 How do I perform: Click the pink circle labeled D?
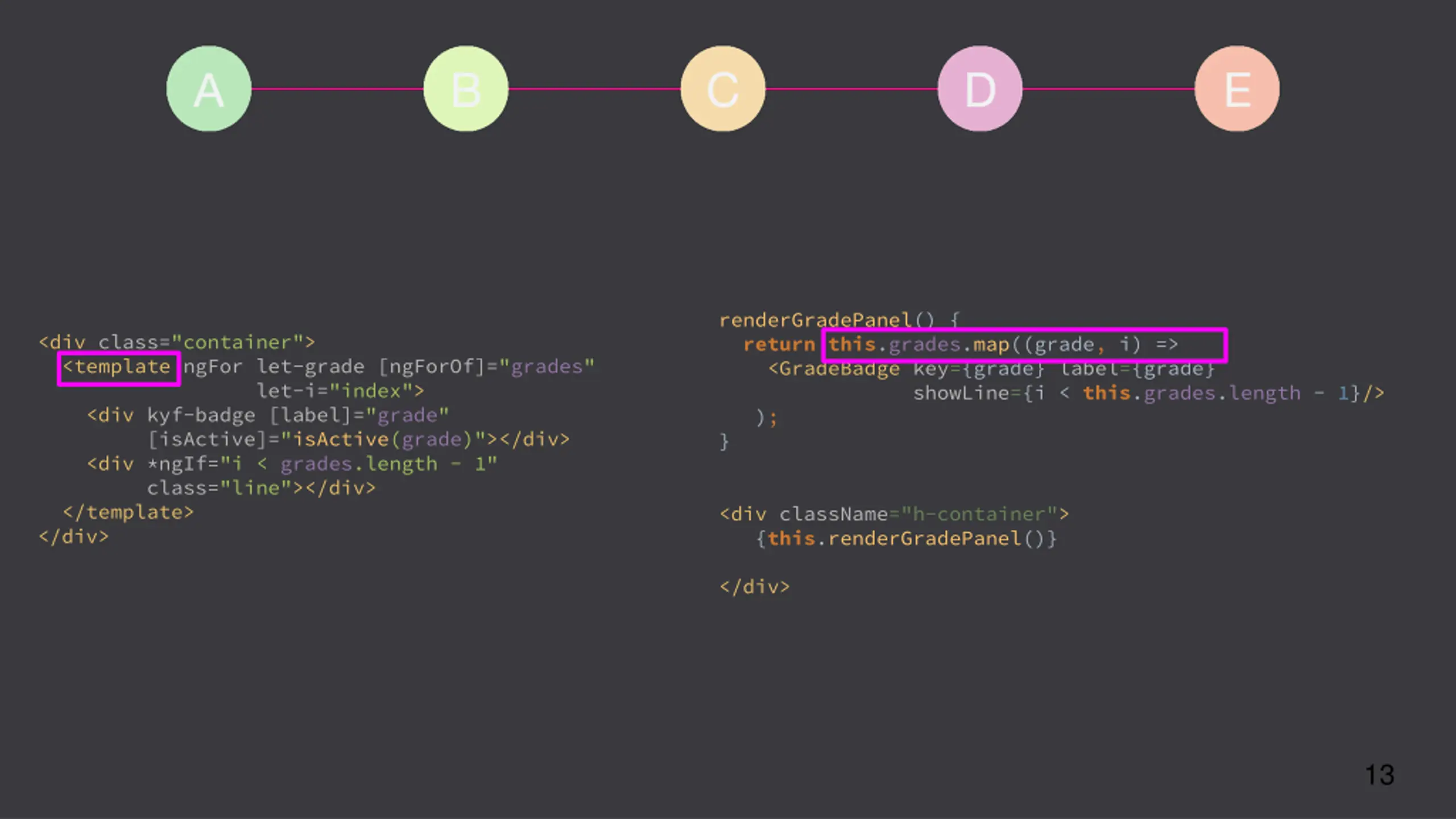[x=980, y=89]
